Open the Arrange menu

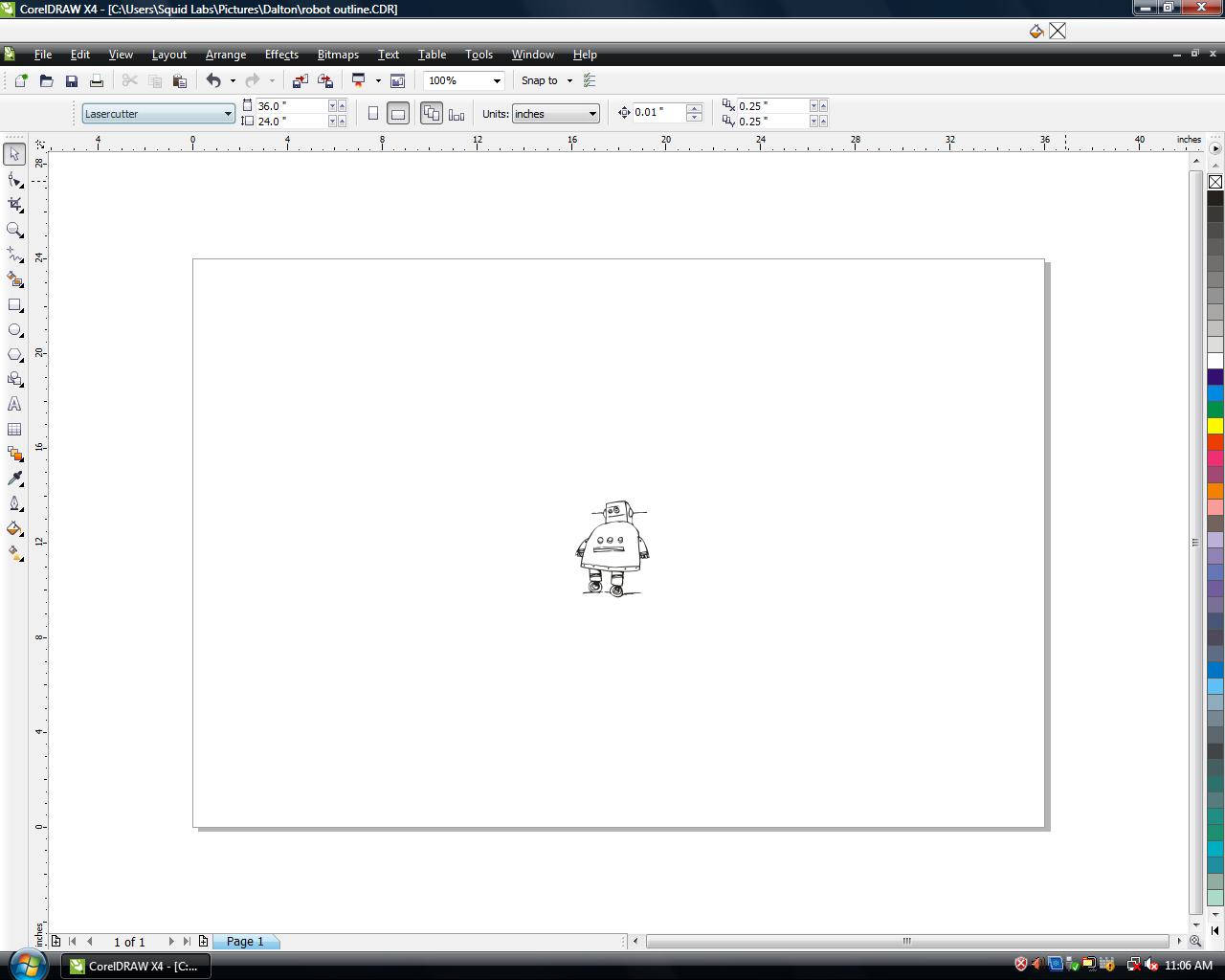pyautogui.click(x=226, y=55)
